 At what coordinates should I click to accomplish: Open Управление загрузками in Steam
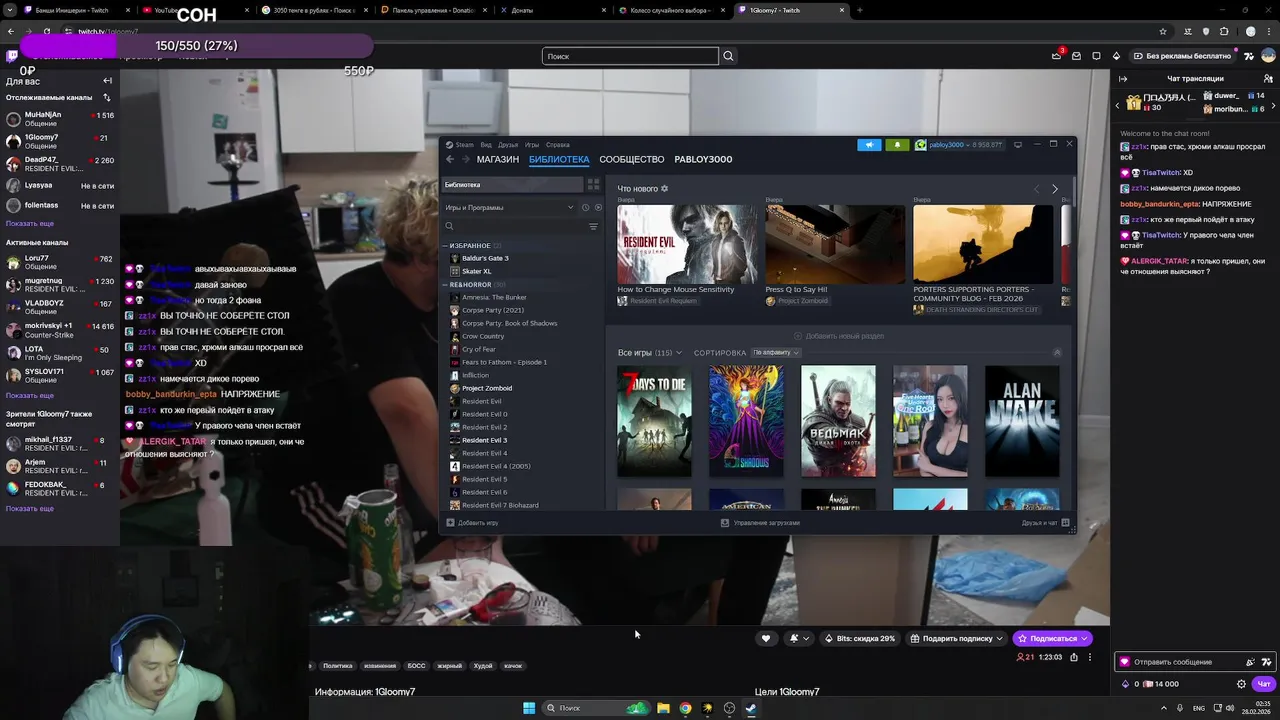pos(761,523)
